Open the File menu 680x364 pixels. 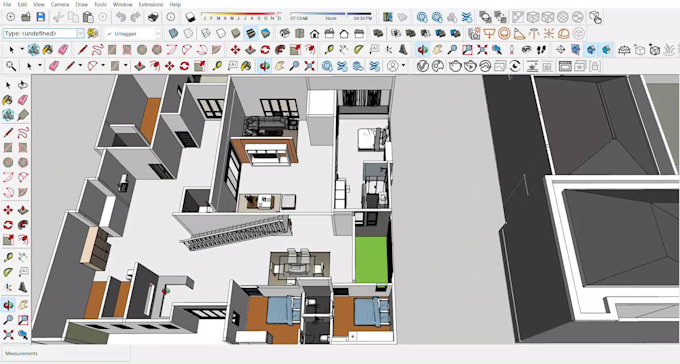(x=7, y=4)
